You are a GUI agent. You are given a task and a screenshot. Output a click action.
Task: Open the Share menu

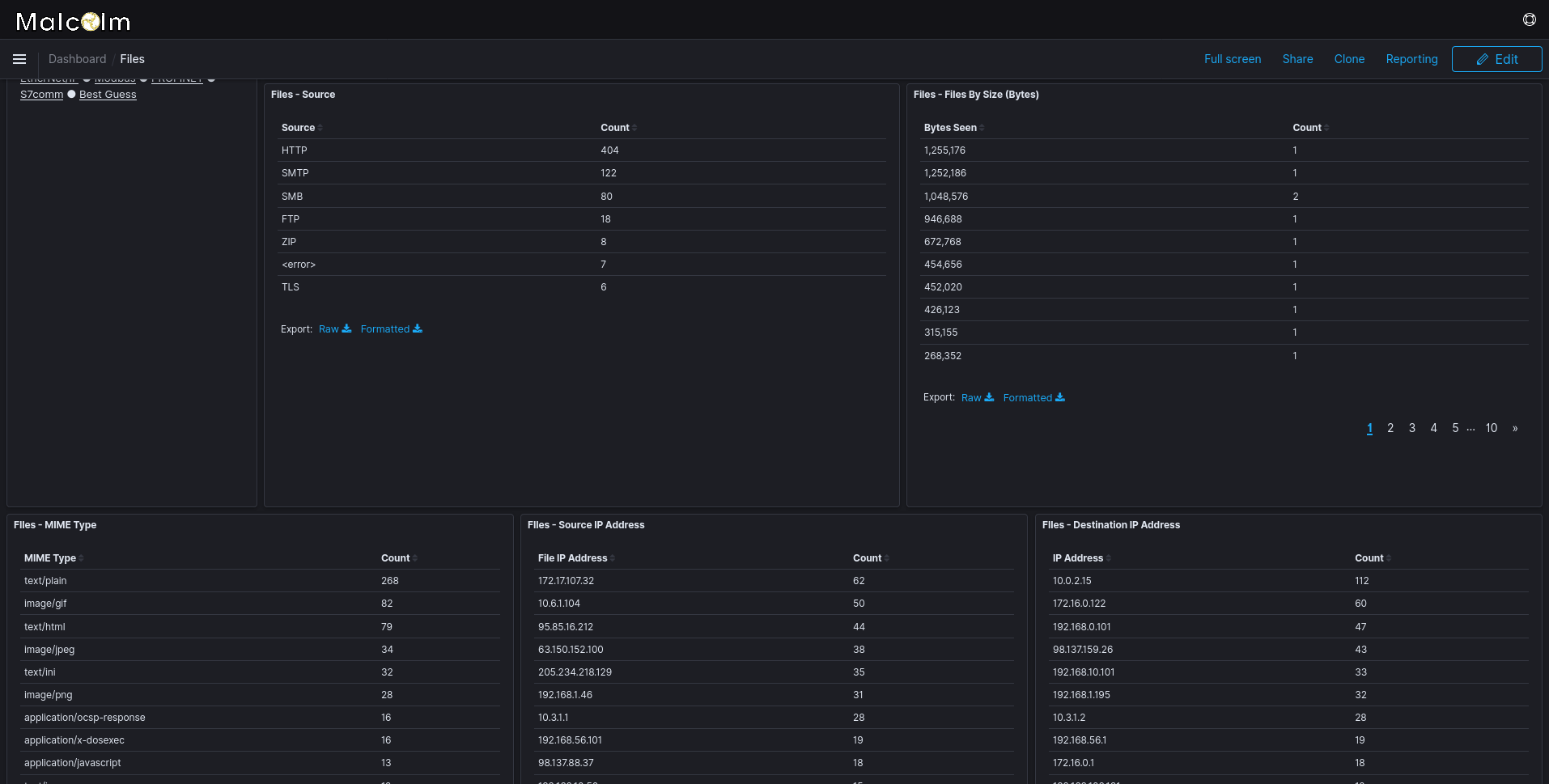(1297, 59)
